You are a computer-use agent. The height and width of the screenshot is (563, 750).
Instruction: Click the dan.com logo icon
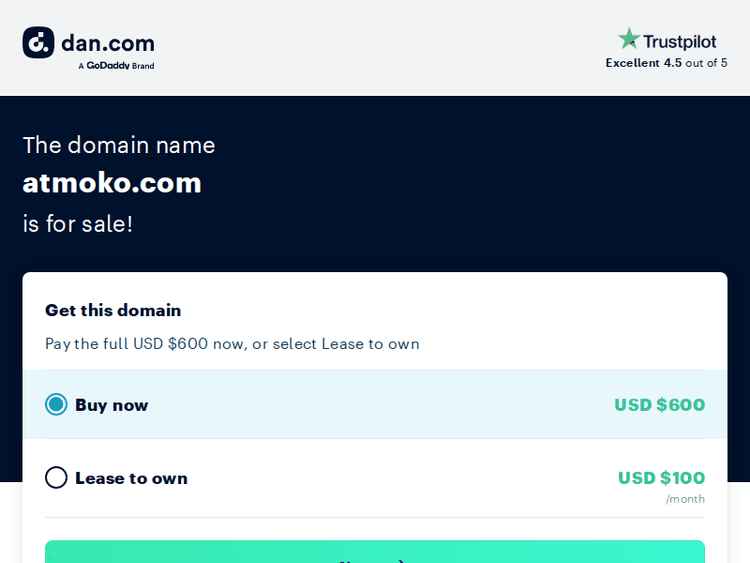[x=38, y=42]
